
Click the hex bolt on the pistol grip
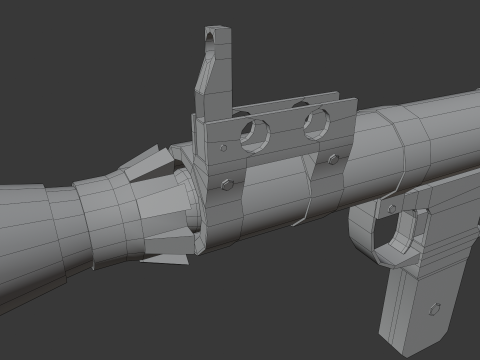click(x=435, y=309)
